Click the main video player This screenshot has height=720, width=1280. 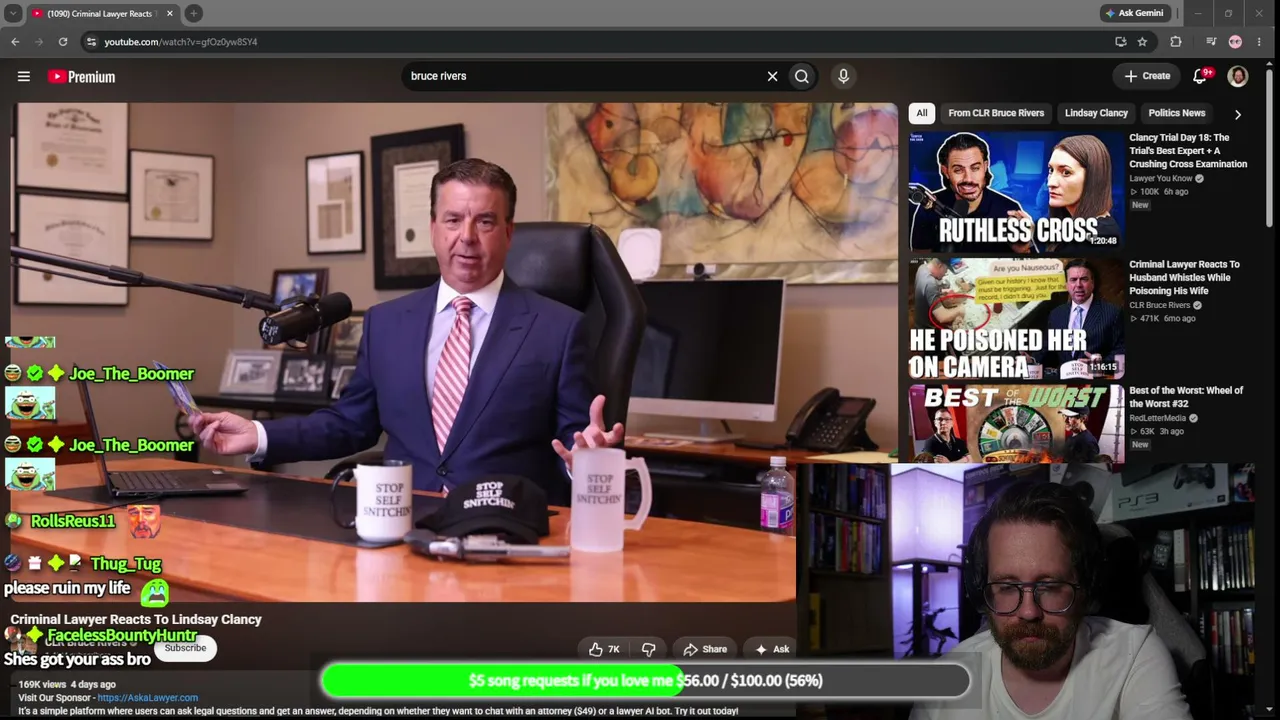[x=455, y=352]
